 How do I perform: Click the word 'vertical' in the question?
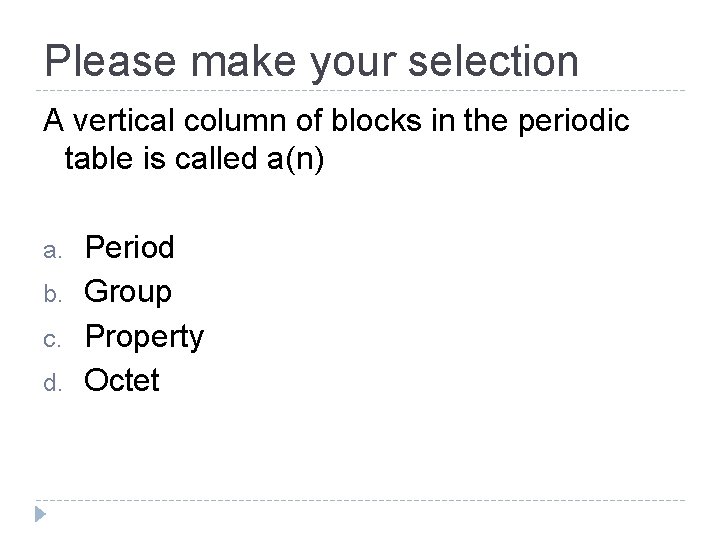tap(124, 120)
